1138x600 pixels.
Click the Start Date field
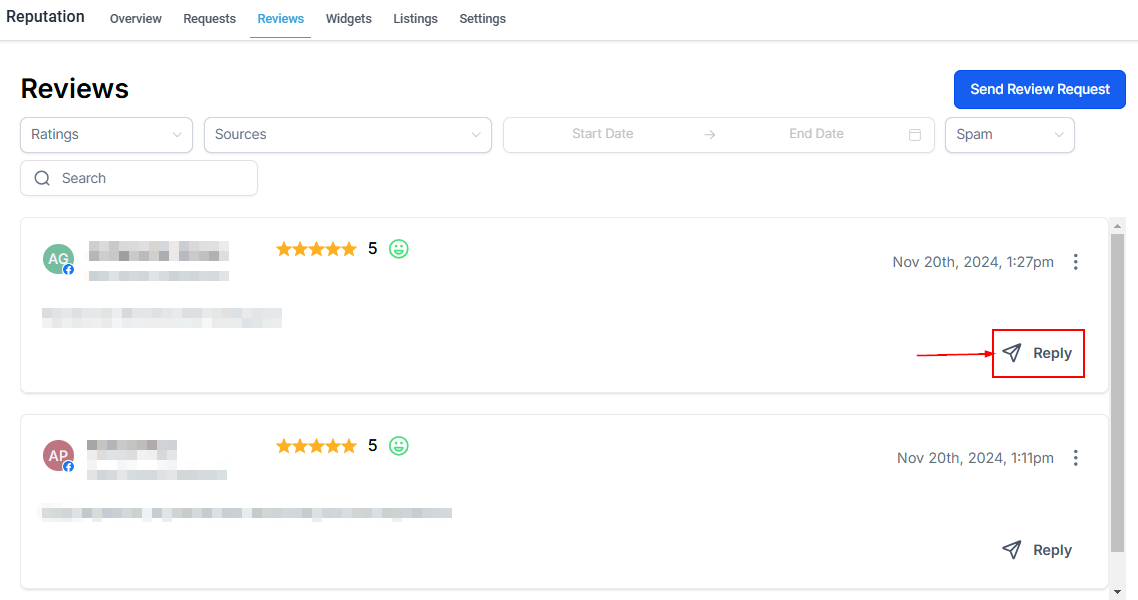point(602,134)
